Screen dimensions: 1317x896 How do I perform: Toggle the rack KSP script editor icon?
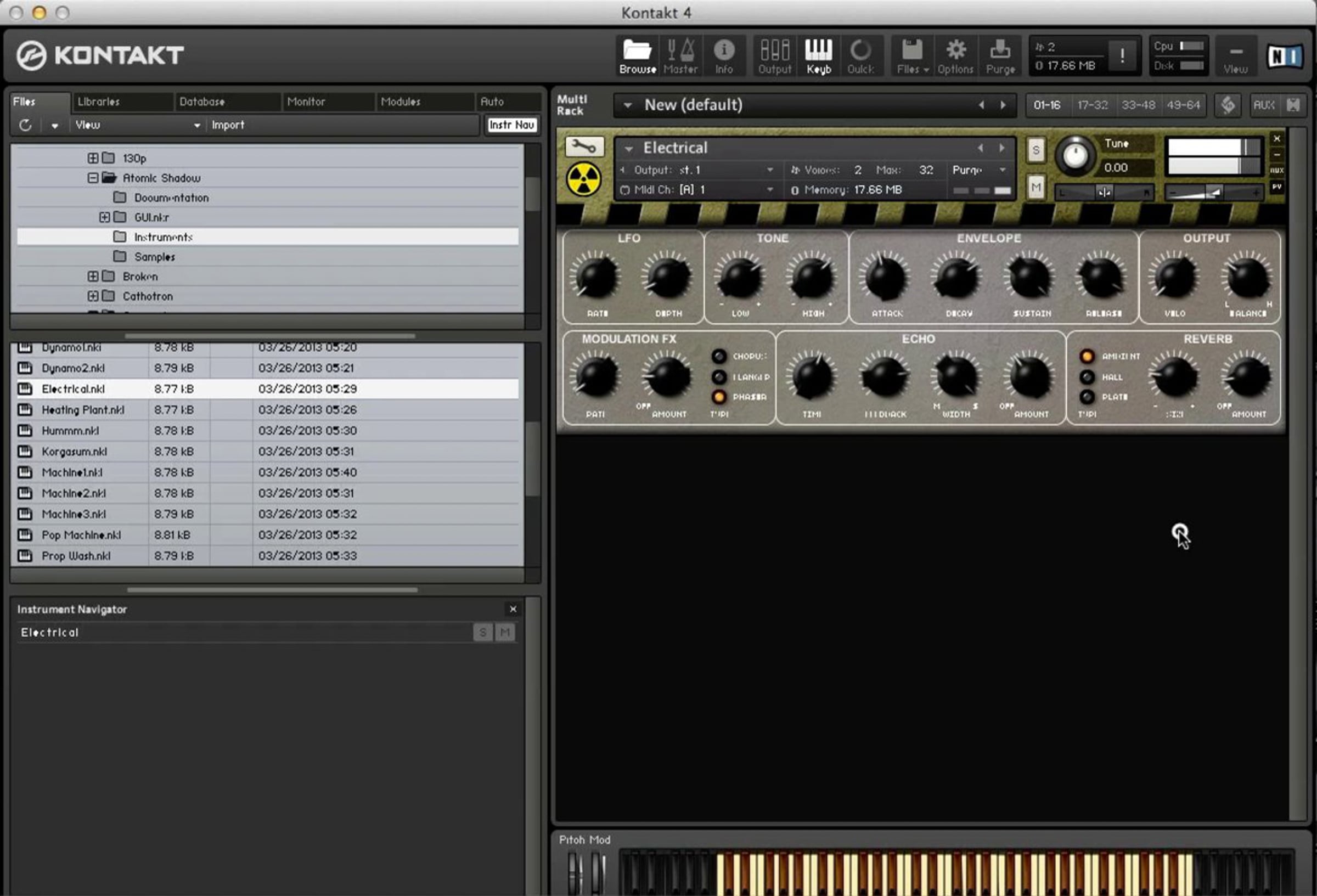[x=1228, y=105]
